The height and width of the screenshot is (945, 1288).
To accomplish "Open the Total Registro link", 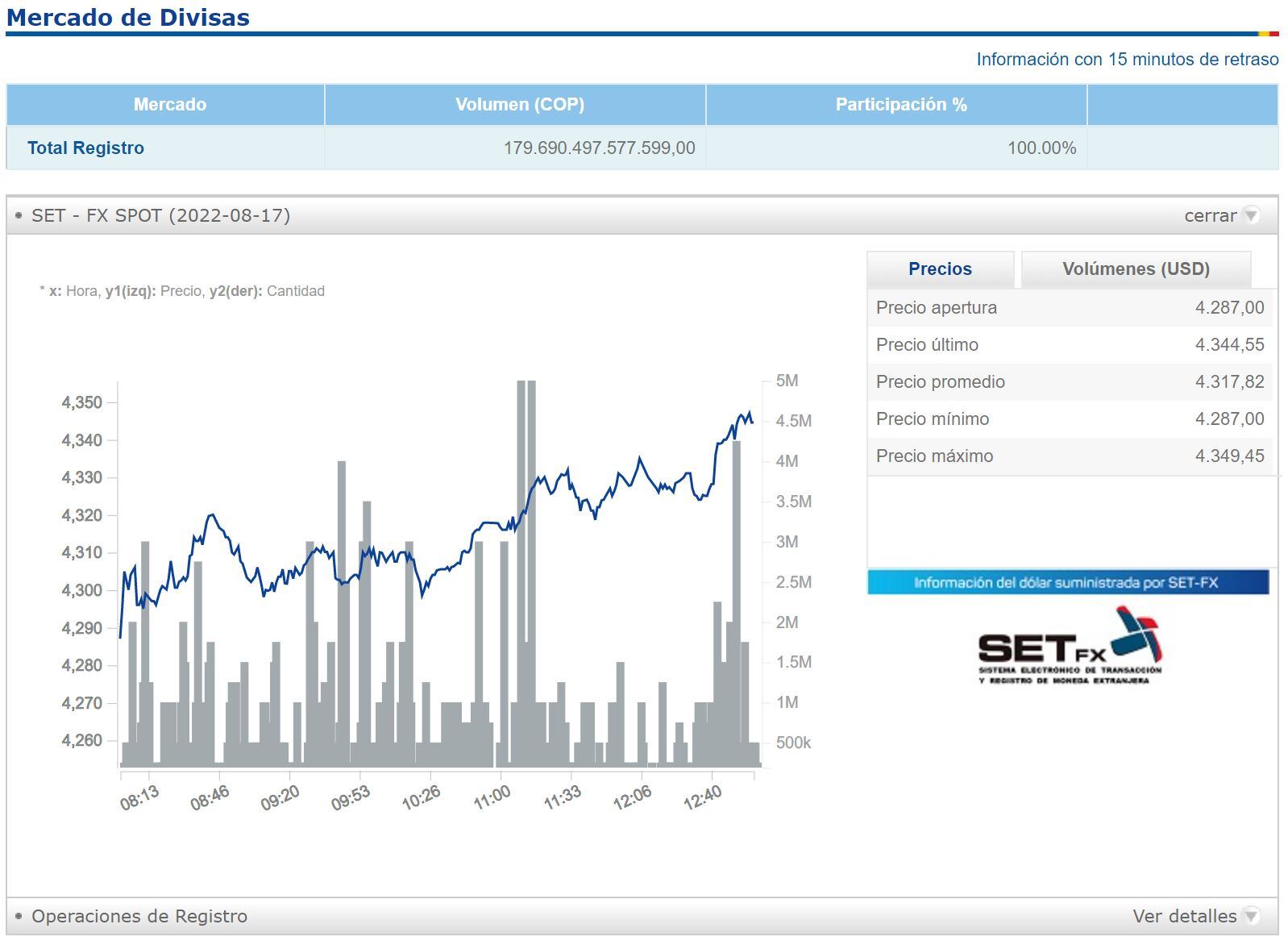I will click(x=85, y=148).
